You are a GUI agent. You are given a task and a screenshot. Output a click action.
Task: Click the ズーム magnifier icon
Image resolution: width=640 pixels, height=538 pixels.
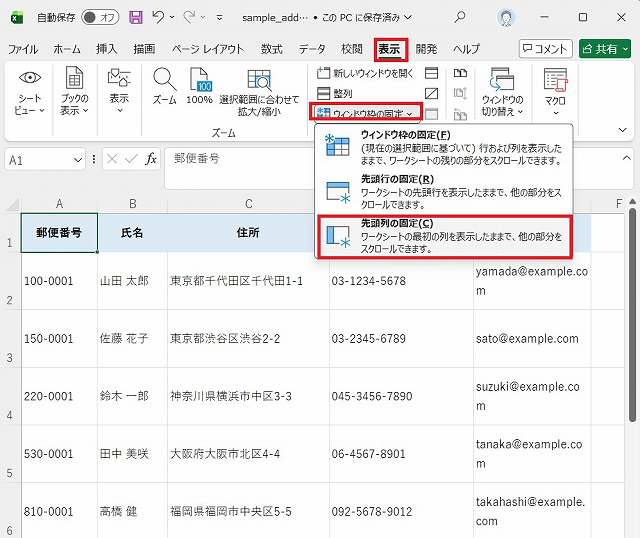(164, 87)
